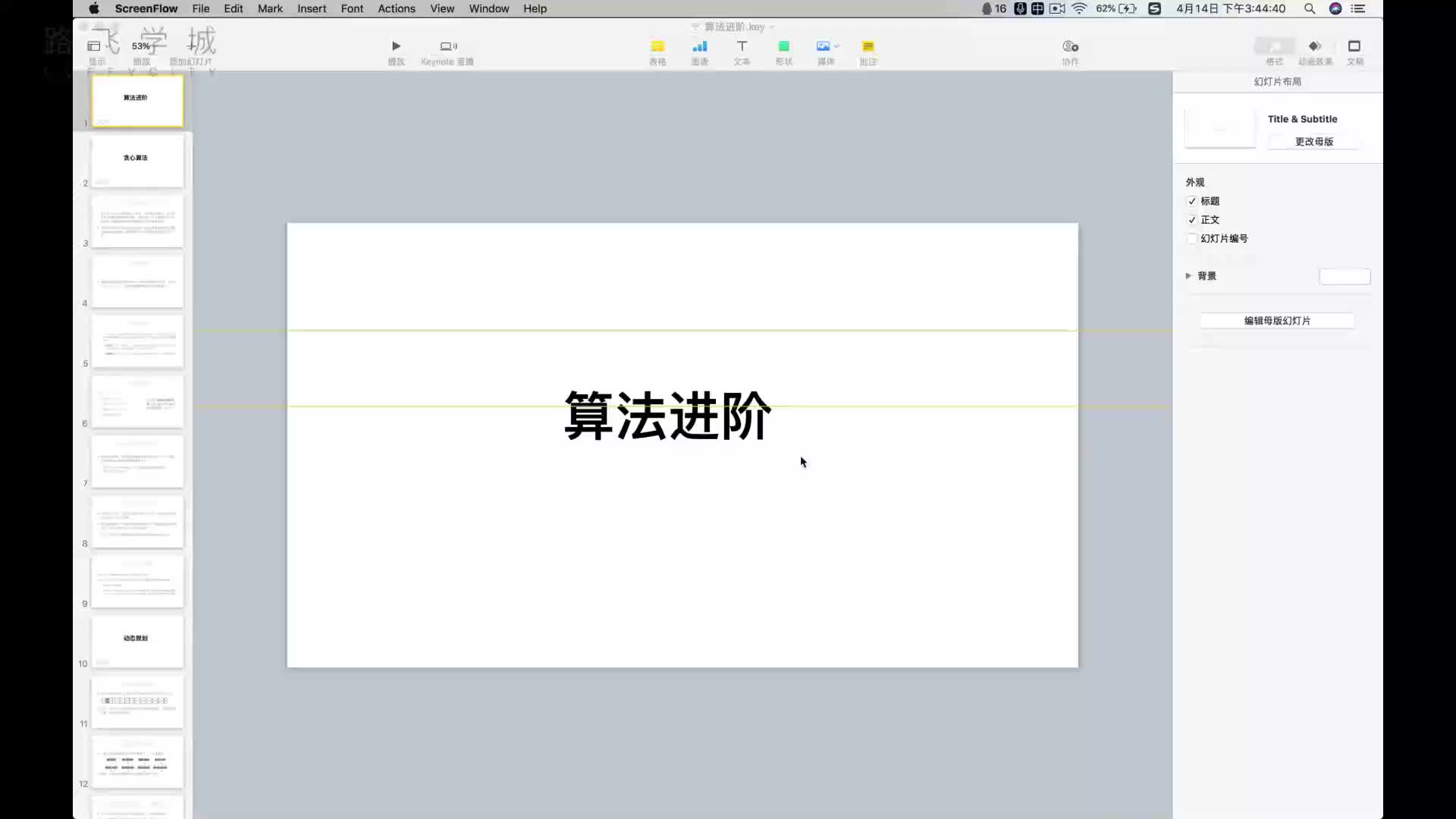Viewport: 1456px width, 819px height.
Task: Click the 更改母版 change master button
Action: [1313, 142]
